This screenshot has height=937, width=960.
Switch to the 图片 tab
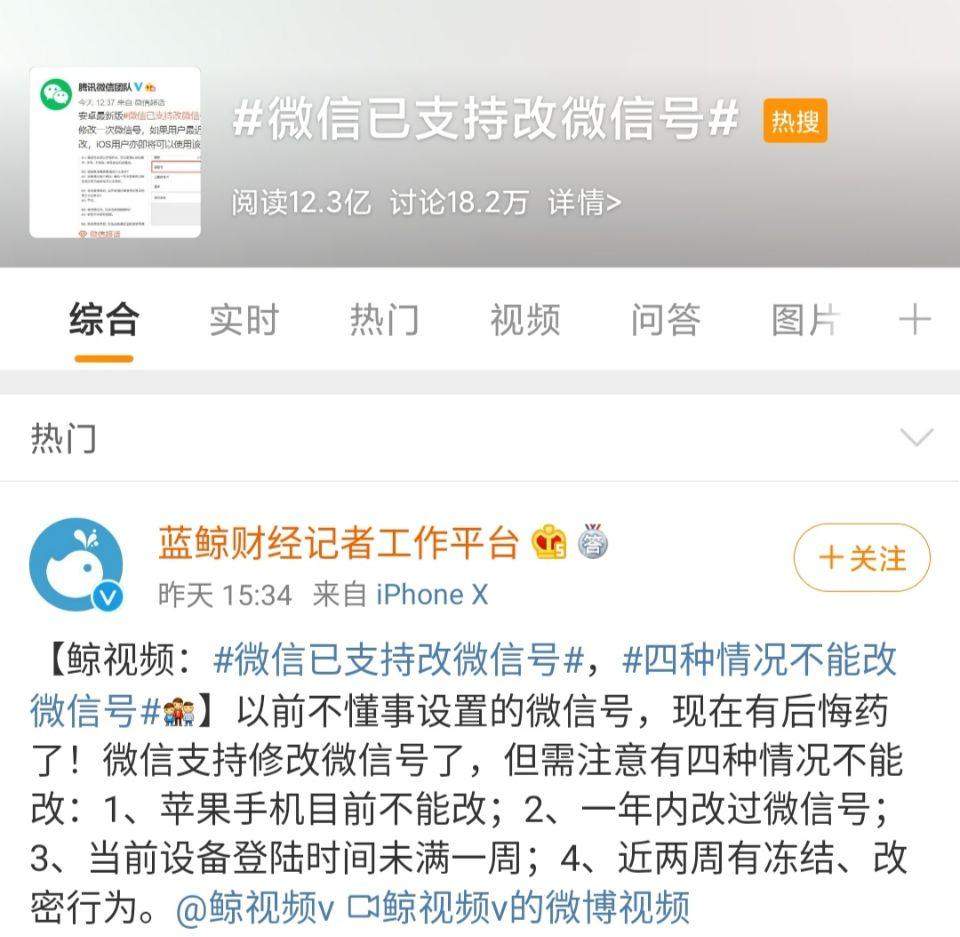tap(806, 320)
